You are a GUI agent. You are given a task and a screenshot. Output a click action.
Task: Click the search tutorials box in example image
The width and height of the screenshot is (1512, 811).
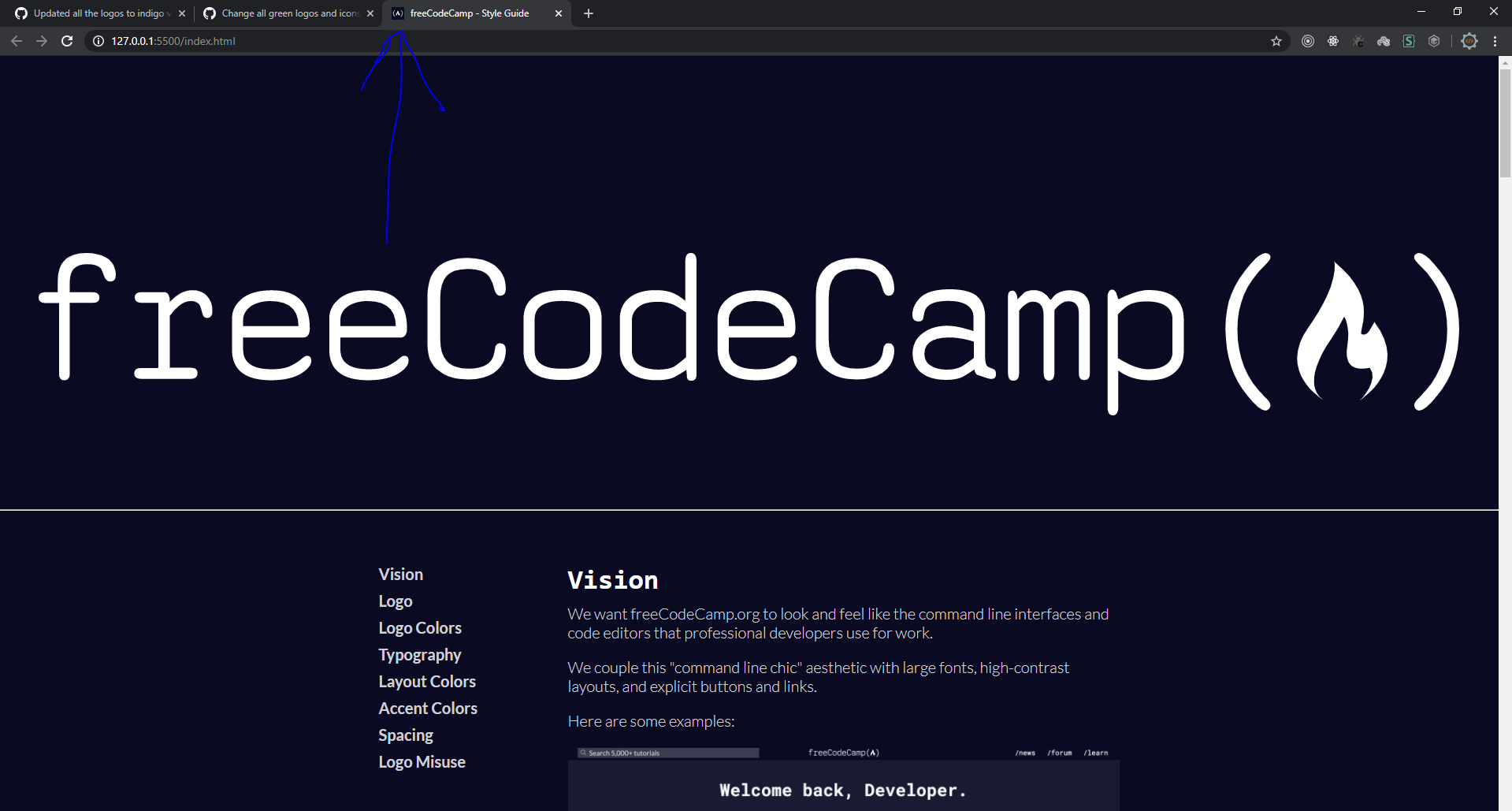(x=668, y=753)
